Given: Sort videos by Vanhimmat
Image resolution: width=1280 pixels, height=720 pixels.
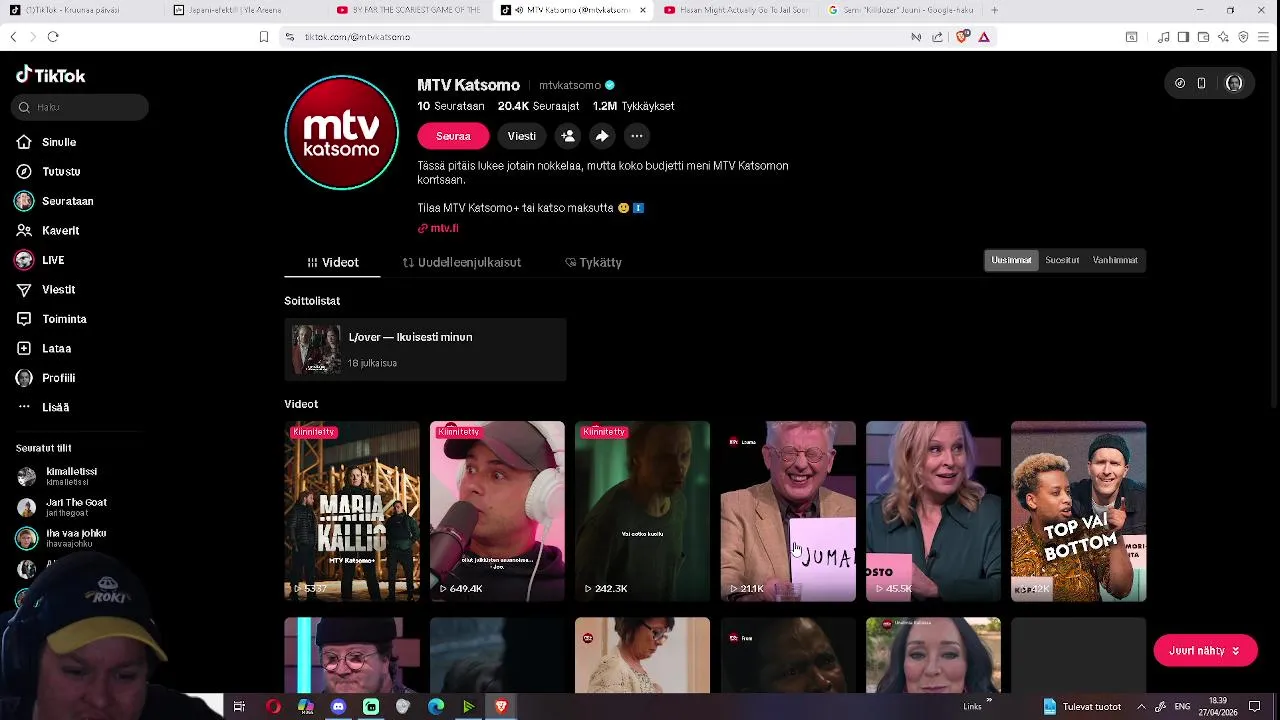Looking at the screenshot, I should pos(1115,260).
